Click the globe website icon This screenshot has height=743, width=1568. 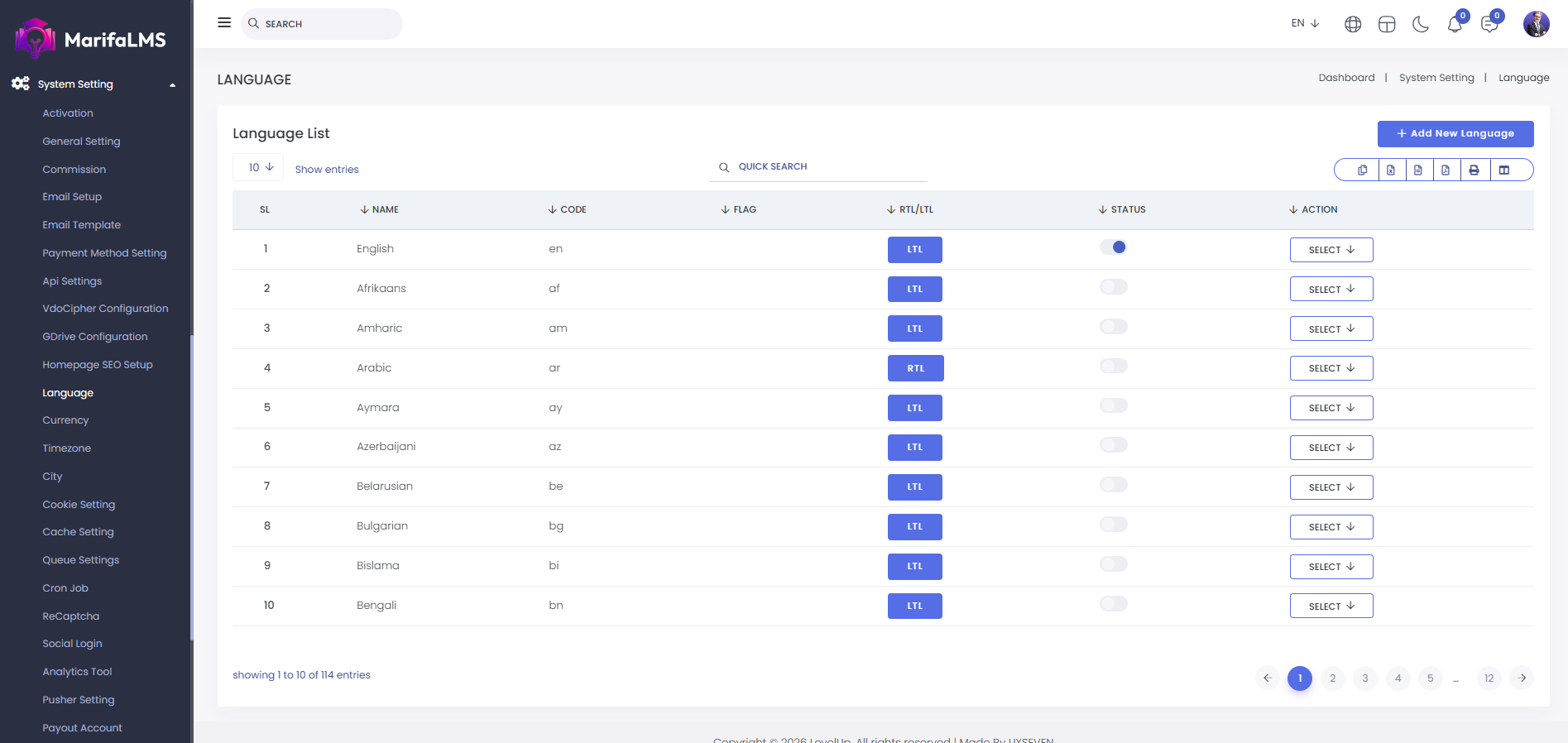point(1353,24)
